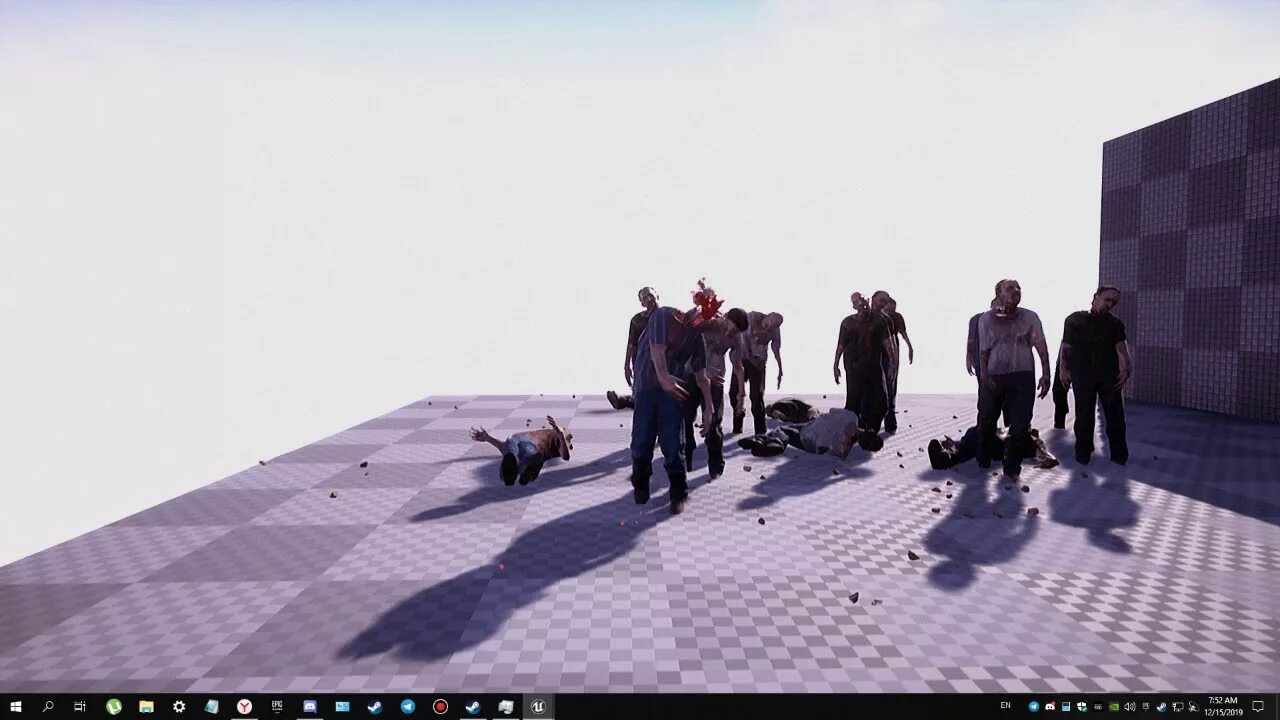Open File Explorer from the taskbar

point(146,706)
